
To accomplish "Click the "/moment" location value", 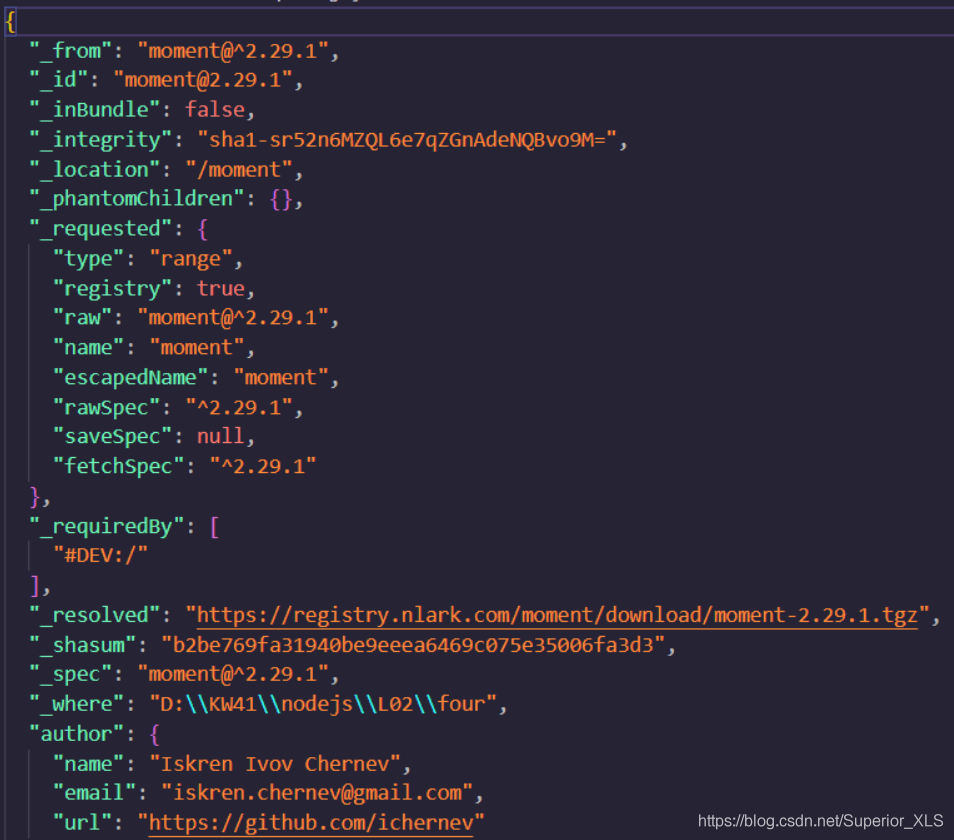I will pyautogui.click(x=240, y=169).
